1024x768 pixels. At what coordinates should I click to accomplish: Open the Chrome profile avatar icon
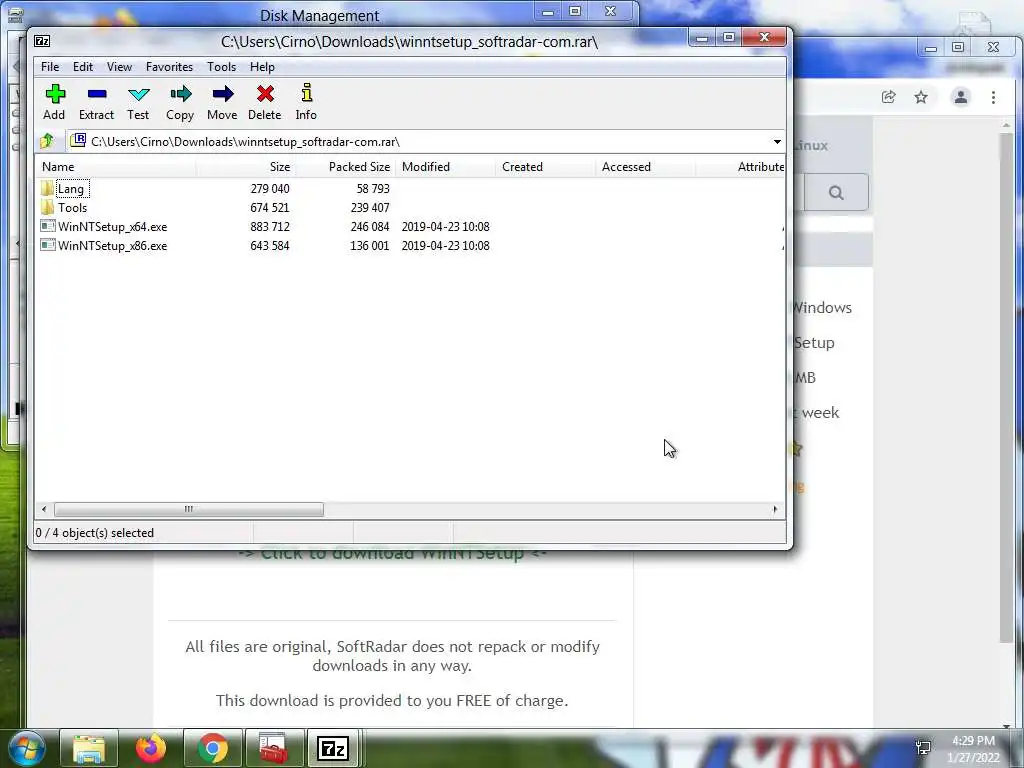[x=961, y=97]
